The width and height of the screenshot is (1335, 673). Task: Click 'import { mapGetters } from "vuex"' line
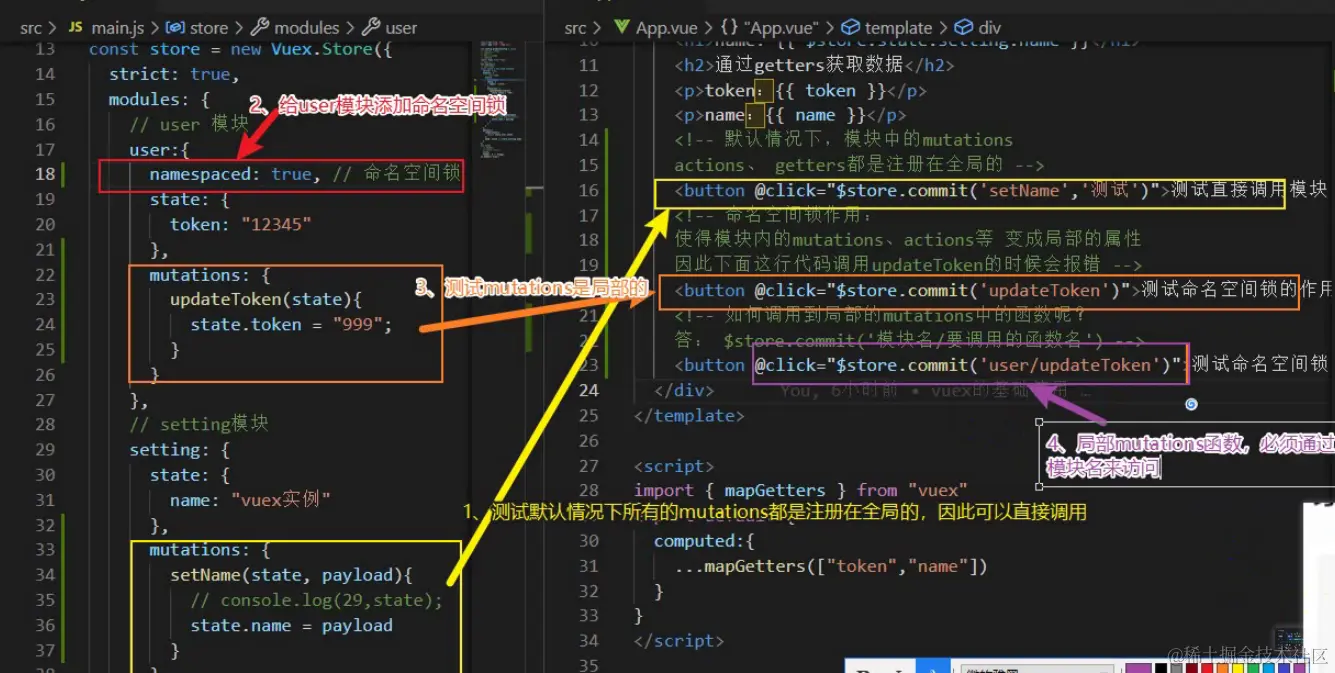coord(801,490)
